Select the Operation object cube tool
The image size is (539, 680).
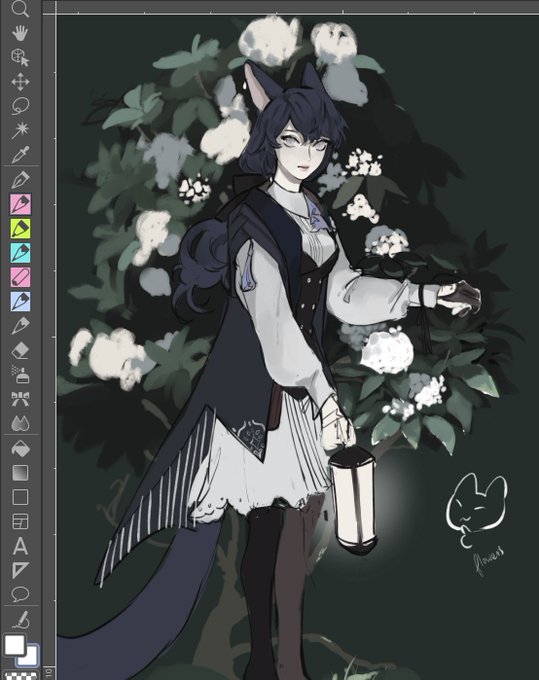click(x=20, y=58)
